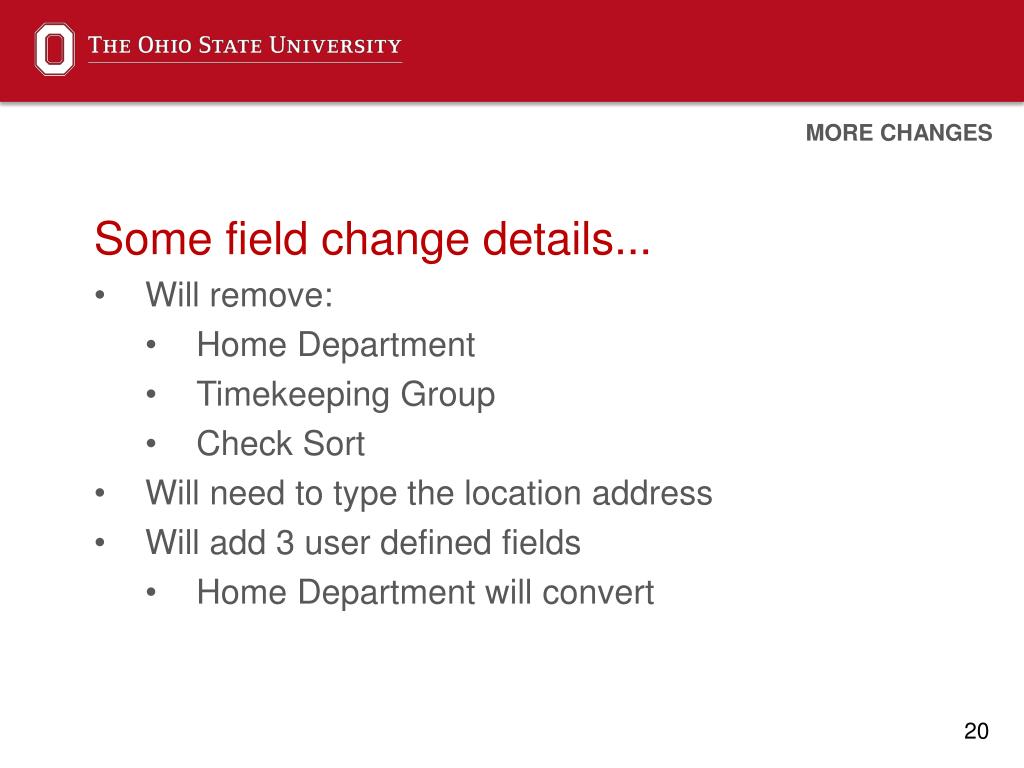Click the Ohio State block O logo
Image resolution: width=1024 pixels, height=768 pixels.
(54, 49)
